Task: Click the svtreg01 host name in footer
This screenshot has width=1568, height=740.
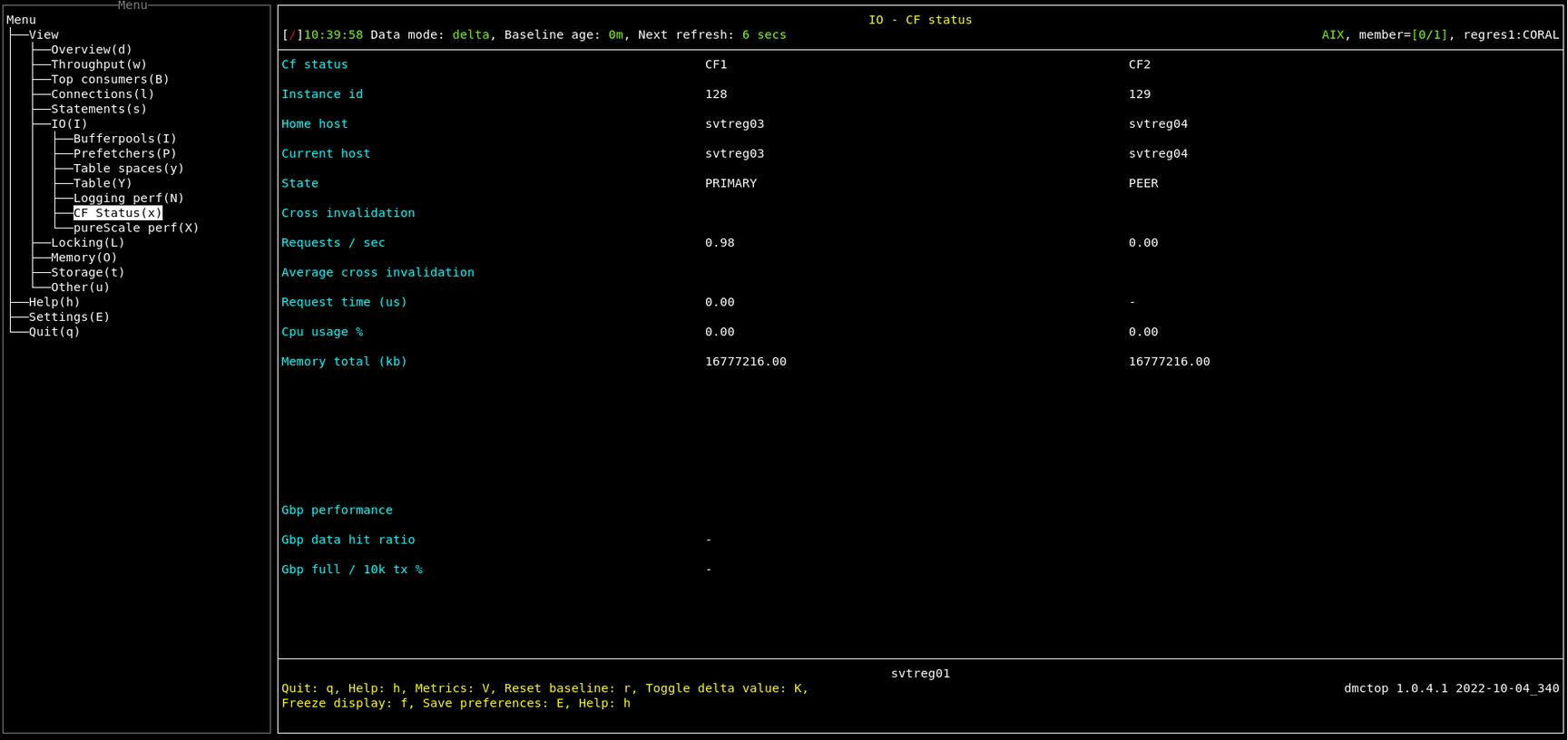Action: click(920, 674)
